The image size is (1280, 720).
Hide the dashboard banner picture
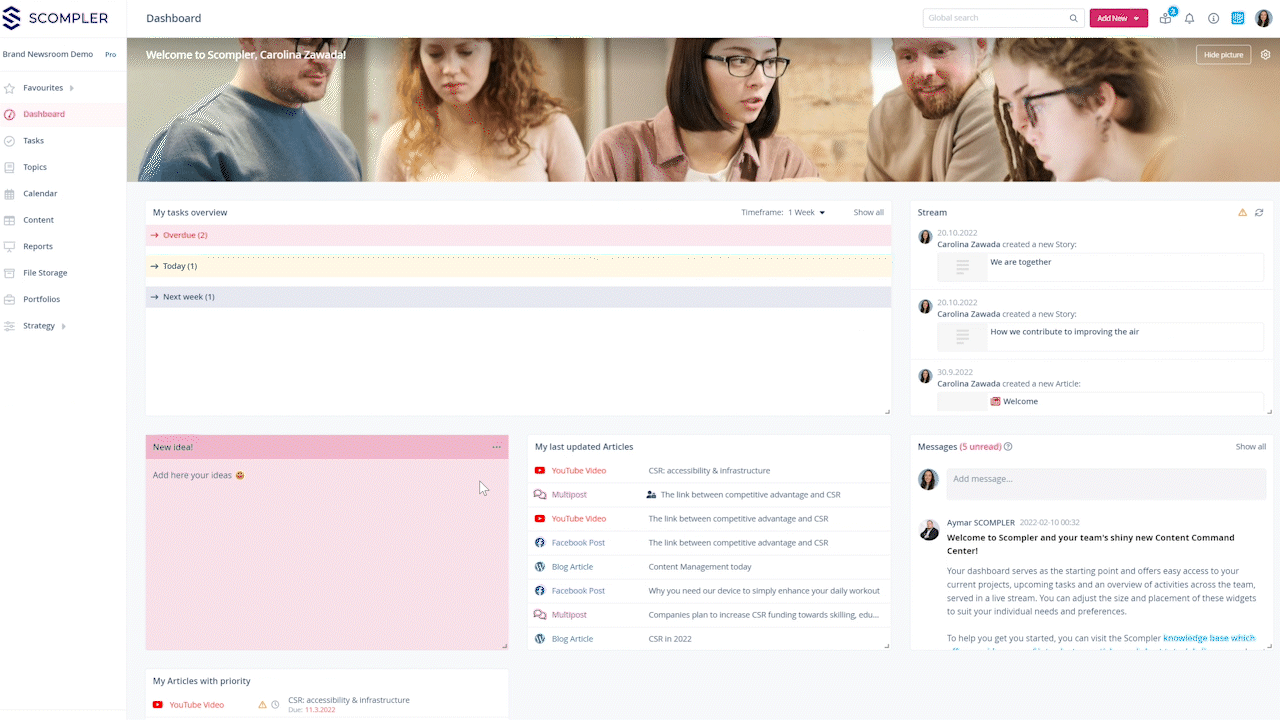[1223, 54]
